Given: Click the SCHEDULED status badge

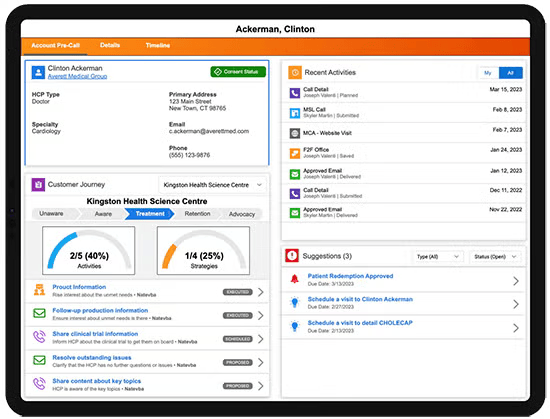Looking at the screenshot, I should pyautogui.click(x=237, y=339).
